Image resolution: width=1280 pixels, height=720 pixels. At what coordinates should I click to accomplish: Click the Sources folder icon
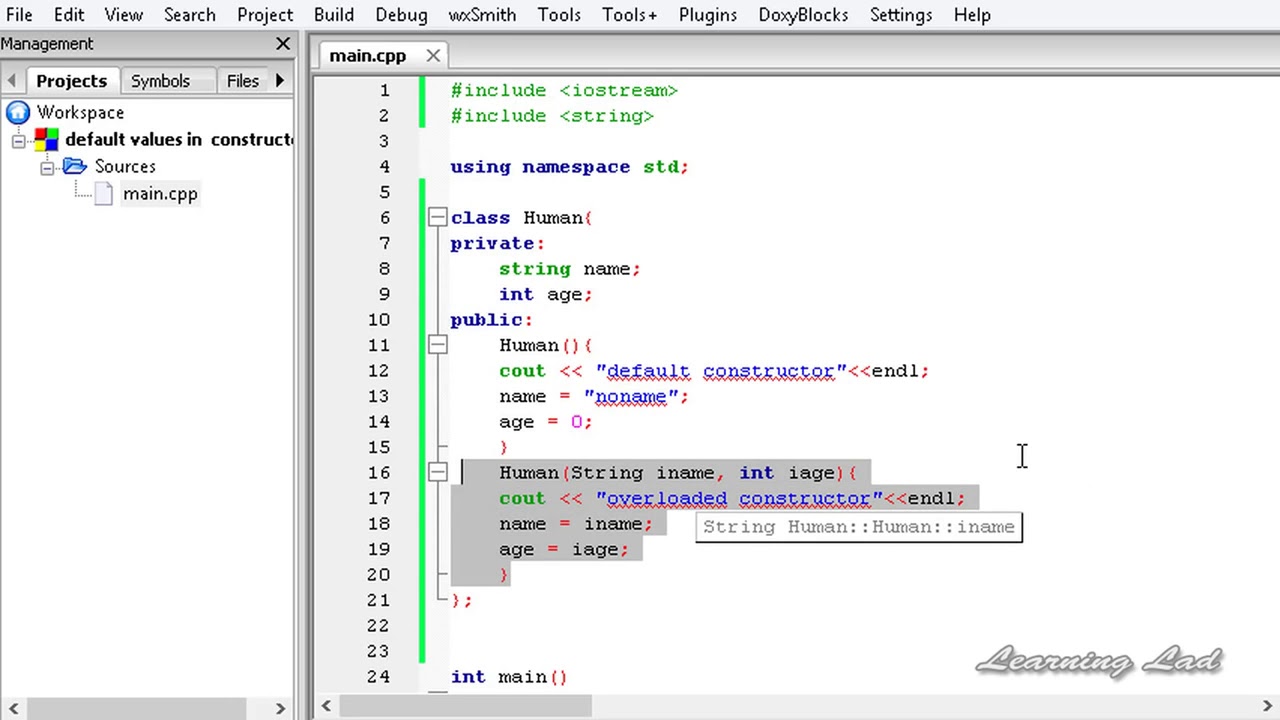tap(75, 167)
